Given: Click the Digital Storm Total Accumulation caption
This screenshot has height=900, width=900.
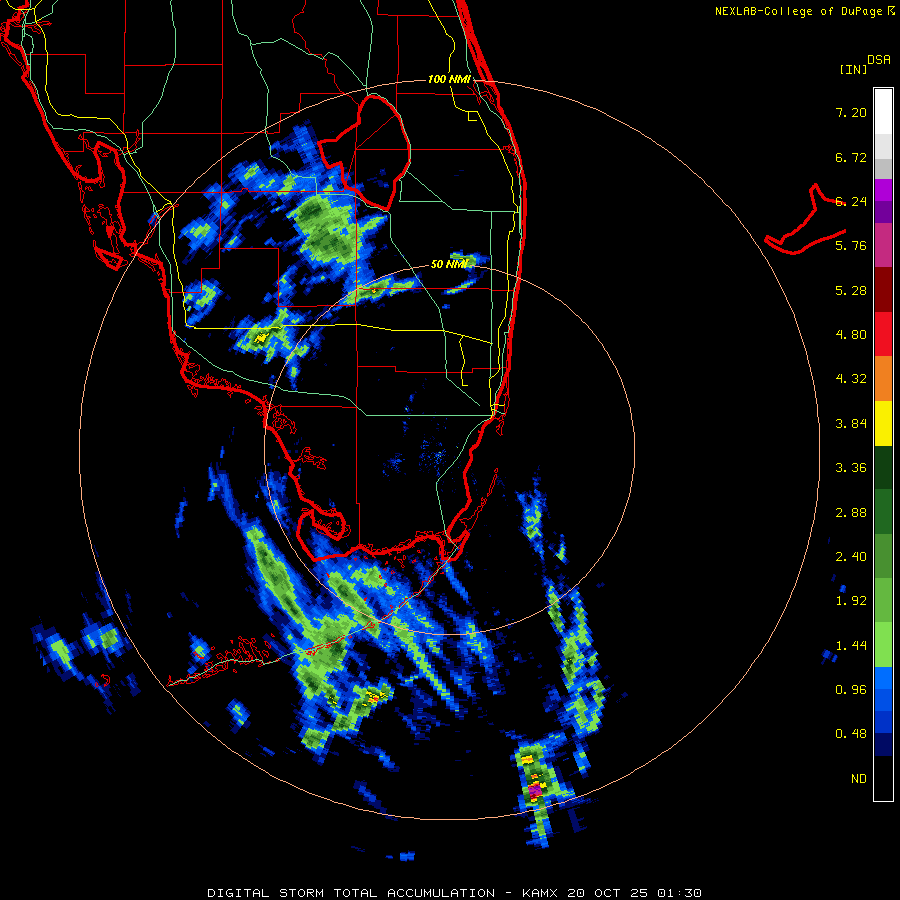Looking at the screenshot, I should pyautogui.click(x=455, y=893).
